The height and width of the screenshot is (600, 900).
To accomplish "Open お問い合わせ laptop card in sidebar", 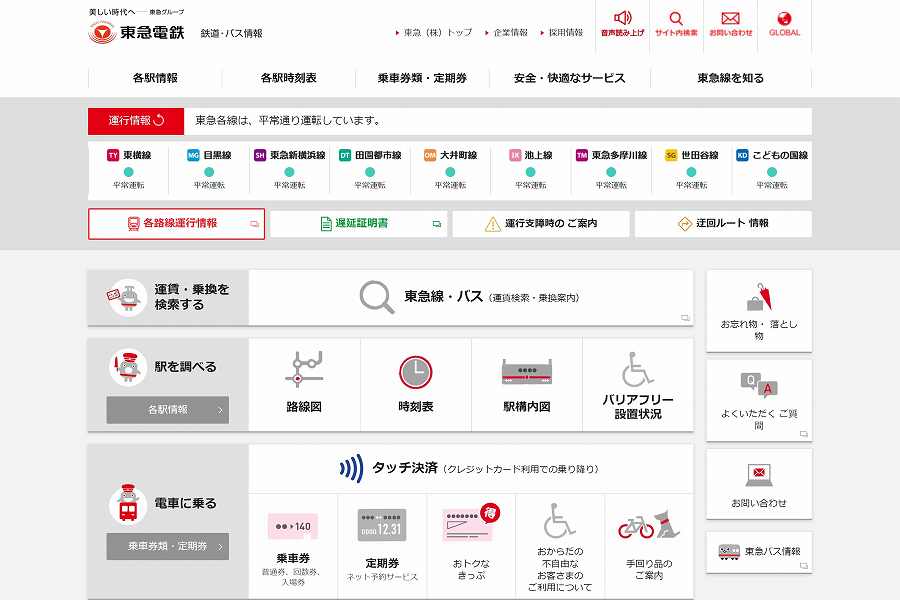I will 759,484.
